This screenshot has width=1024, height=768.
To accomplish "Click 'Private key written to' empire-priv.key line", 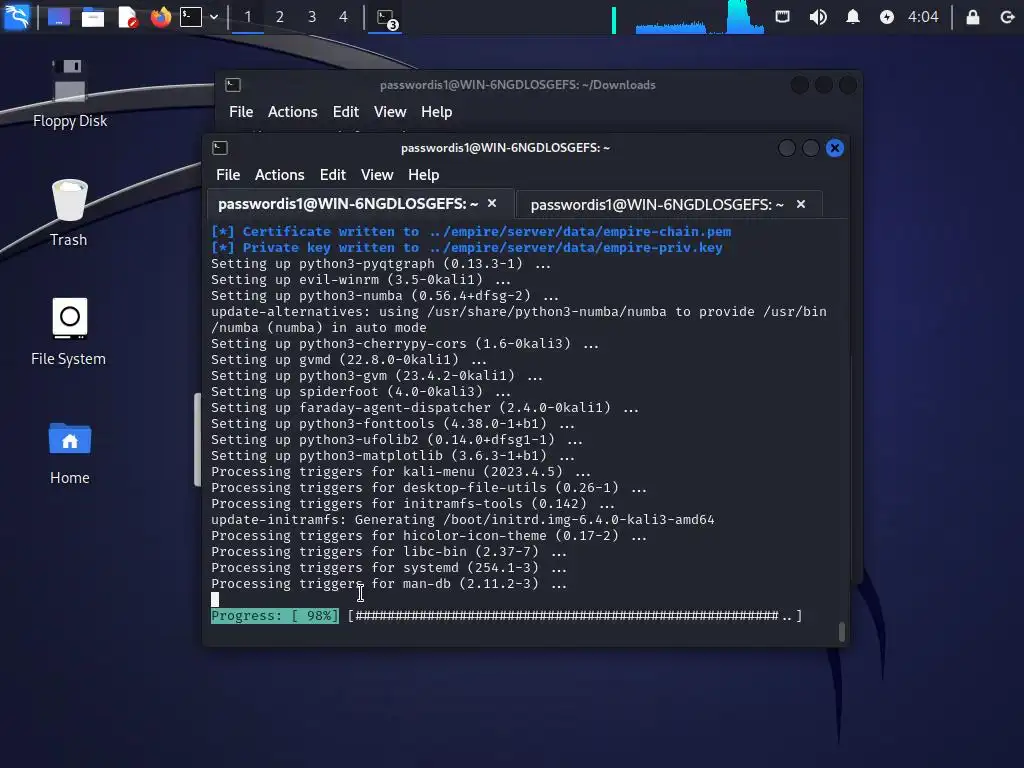I will click(x=466, y=248).
